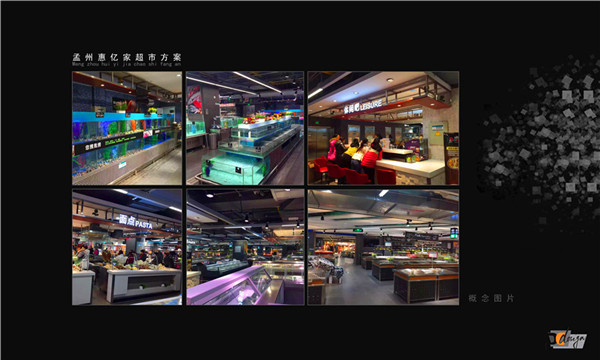Click the 面点 PASTA illuminated sign
The width and height of the screenshot is (600, 360).
[135, 222]
